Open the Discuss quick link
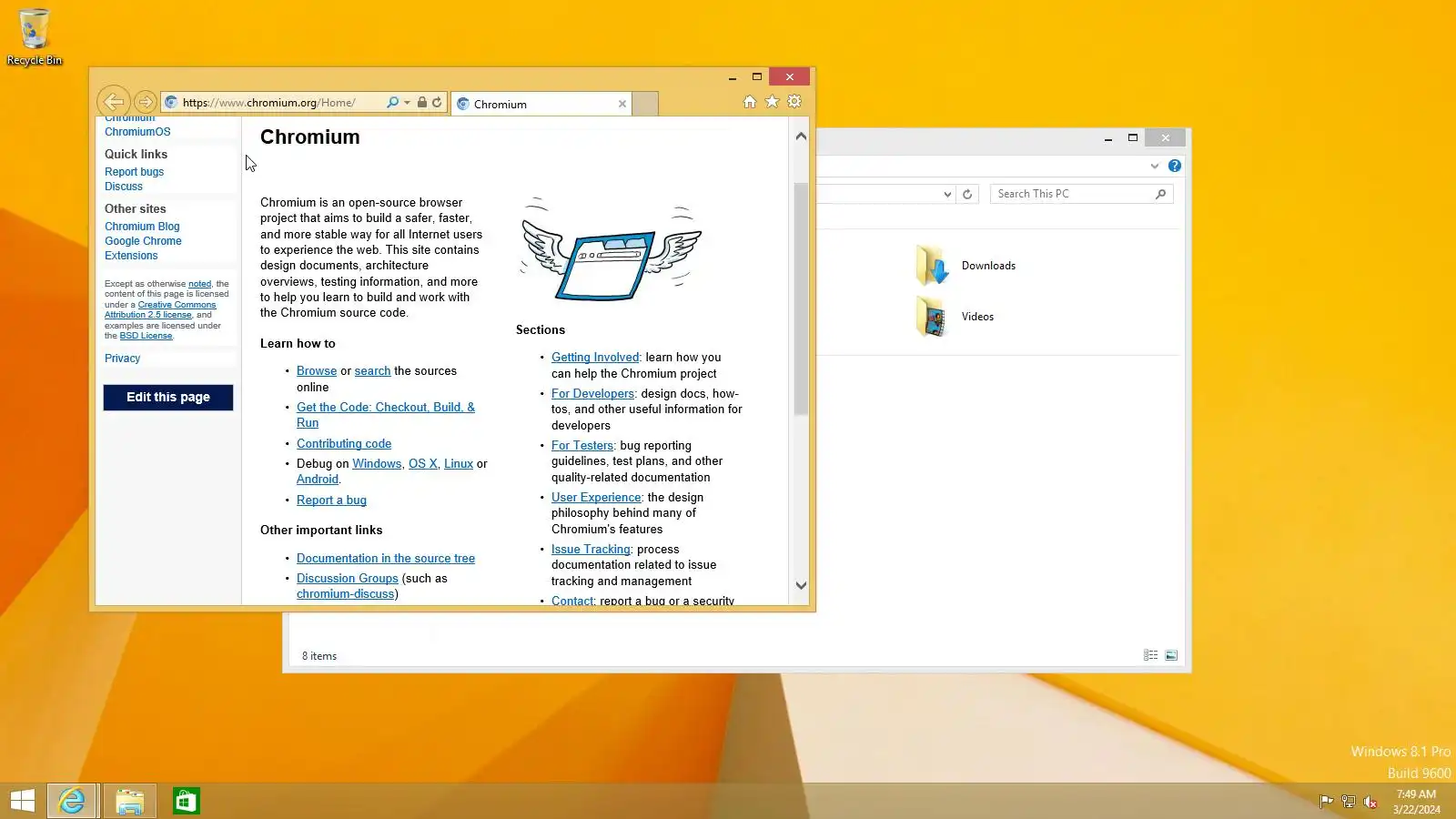Image resolution: width=1456 pixels, height=819 pixels. click(x=124, y=187)
